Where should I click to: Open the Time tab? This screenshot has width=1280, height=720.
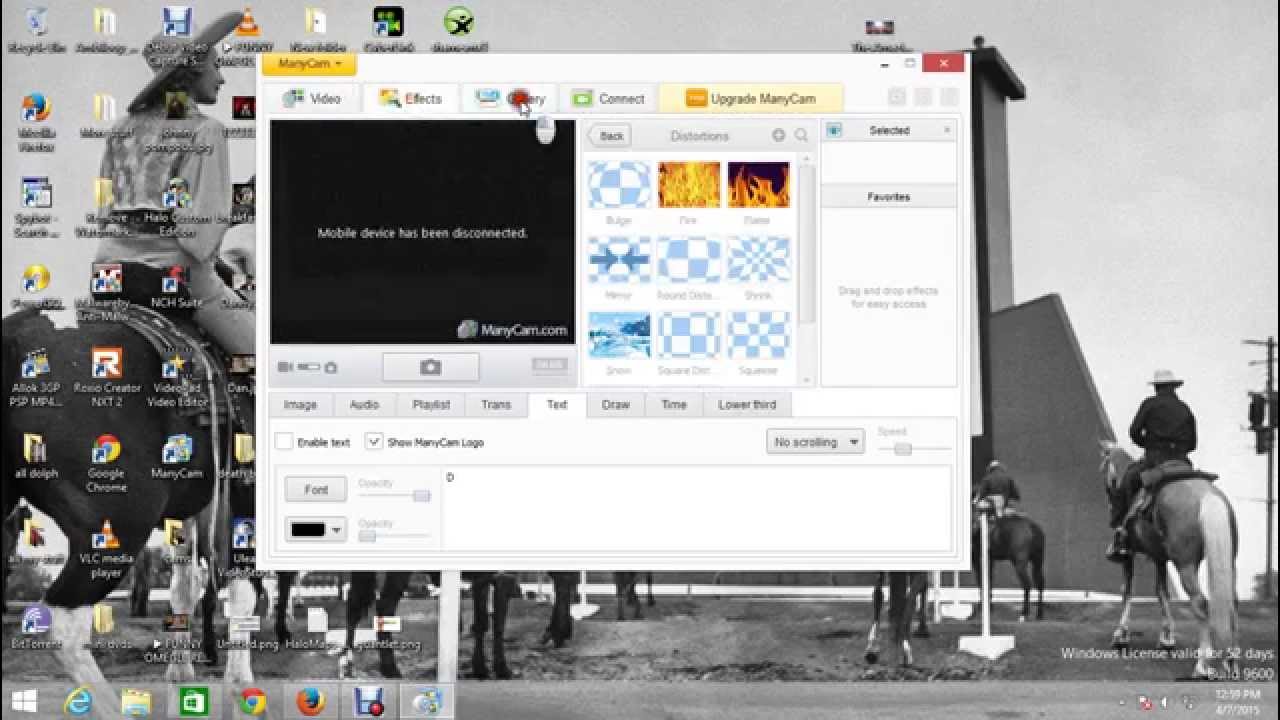pos(674,404)
